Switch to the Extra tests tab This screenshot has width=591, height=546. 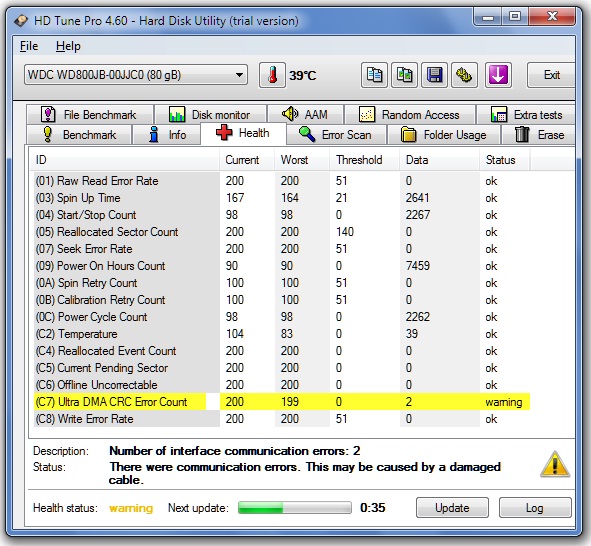pyautogui.click(x=526, y=115)
